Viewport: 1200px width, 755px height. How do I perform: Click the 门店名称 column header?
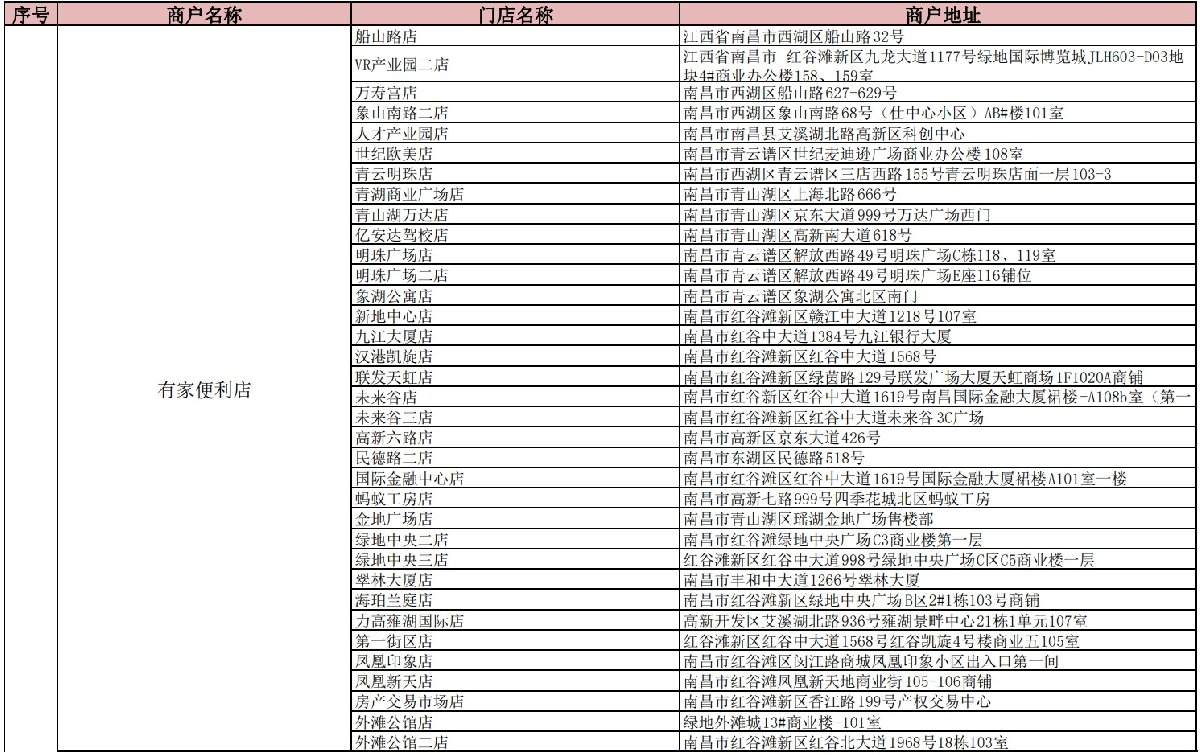pyautogui.click(x=515, y=15)
